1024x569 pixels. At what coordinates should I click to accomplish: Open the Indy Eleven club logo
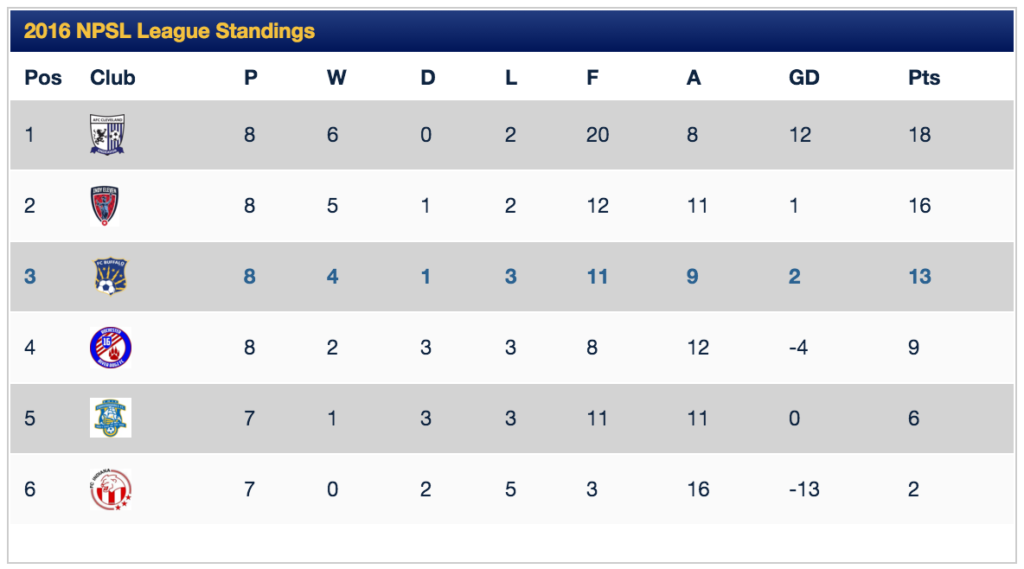coord(104,205)
